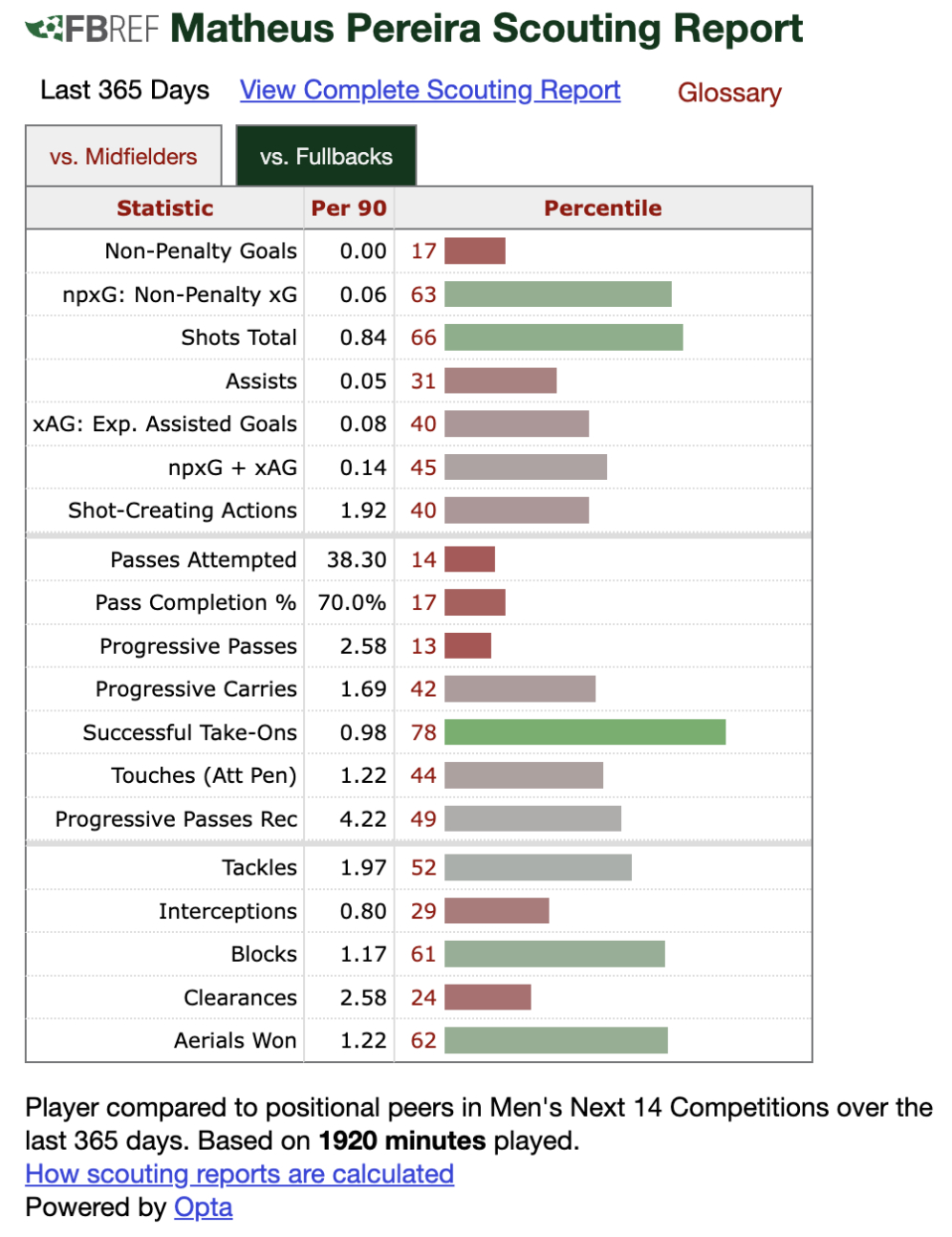Click the Progressive Passes red percentile bar

468,646
